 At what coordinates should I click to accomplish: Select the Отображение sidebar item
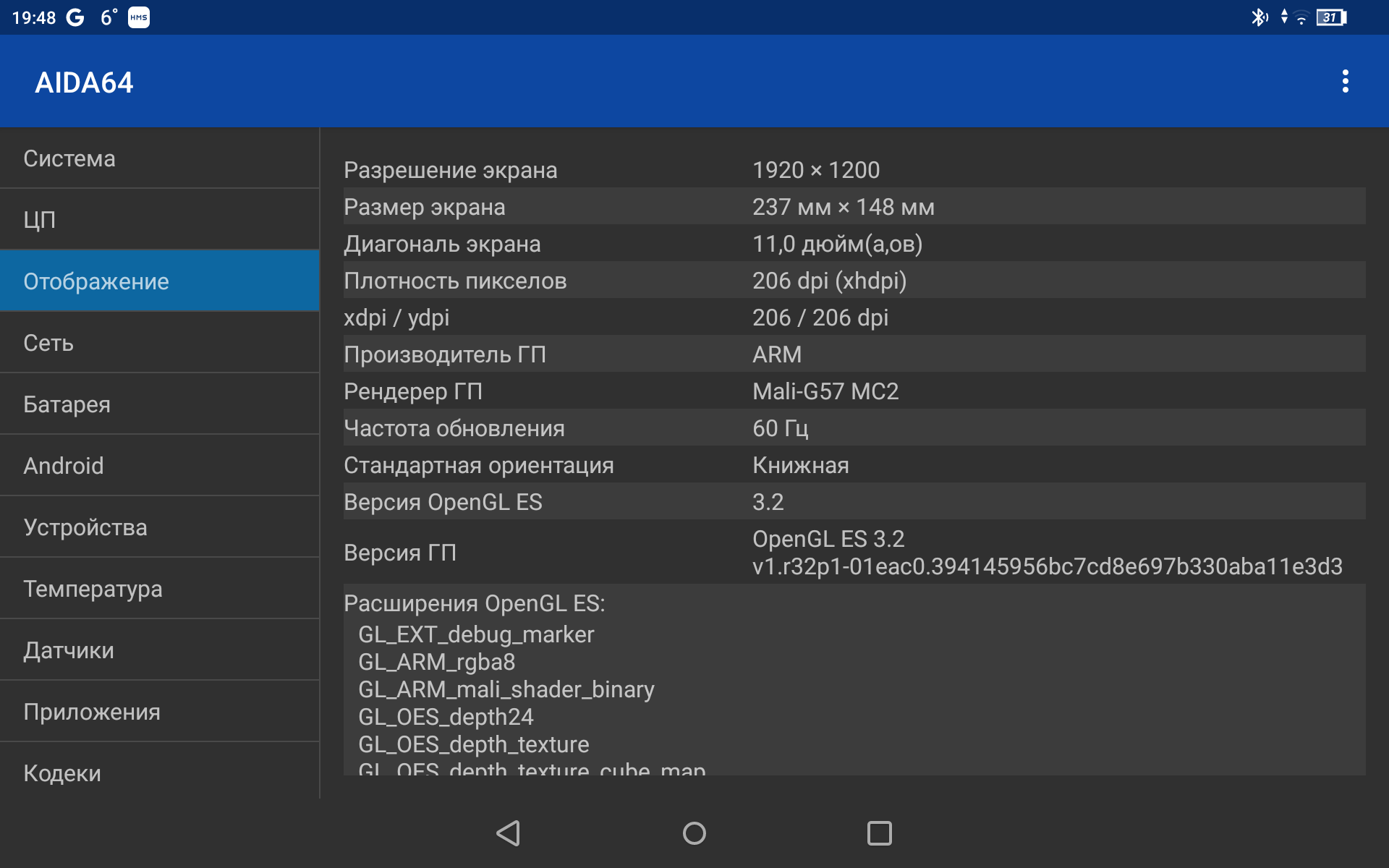pyautogui.click(x=159, y=281)
